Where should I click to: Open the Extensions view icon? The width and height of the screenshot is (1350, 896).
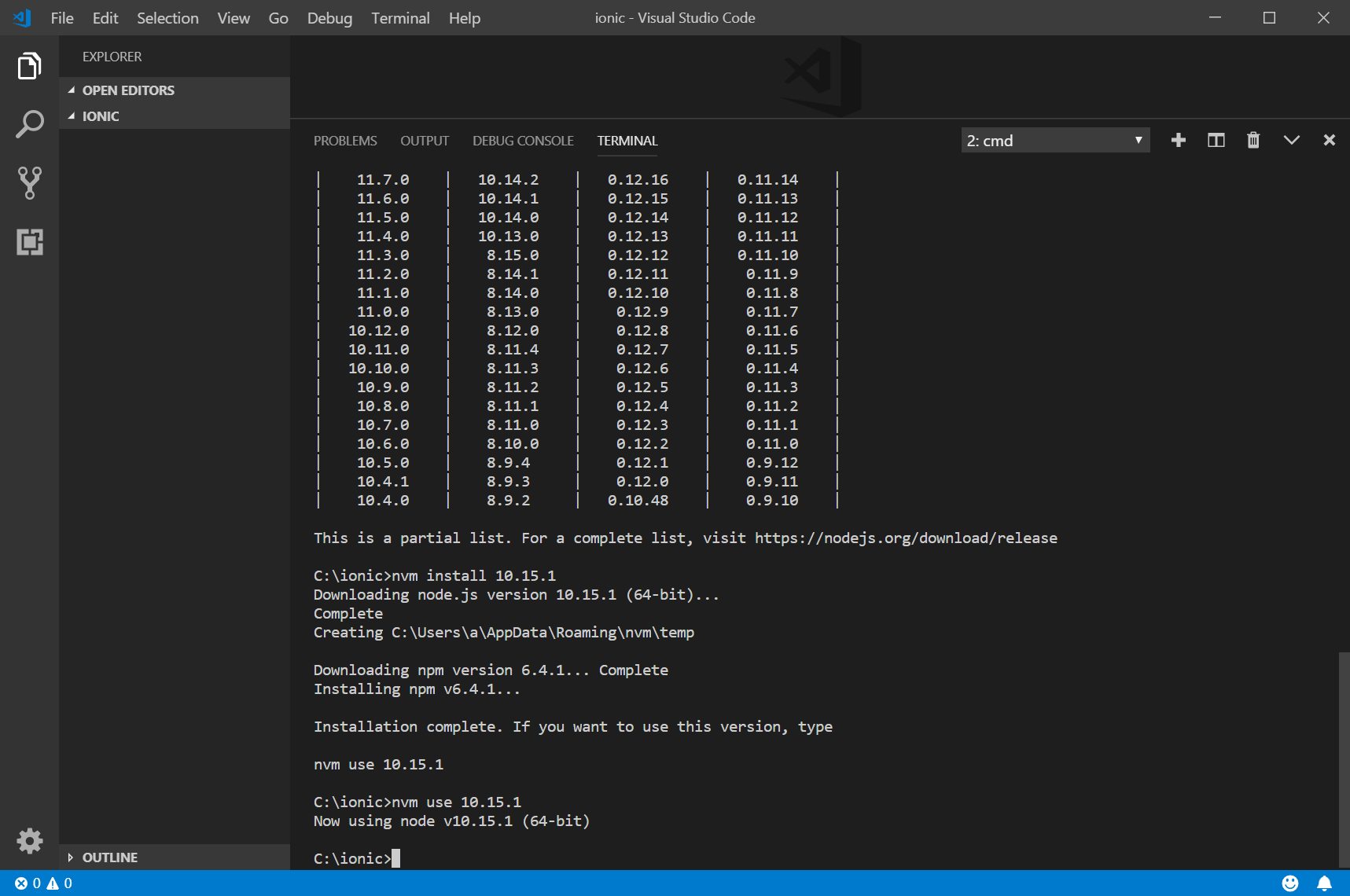(29, 241)
